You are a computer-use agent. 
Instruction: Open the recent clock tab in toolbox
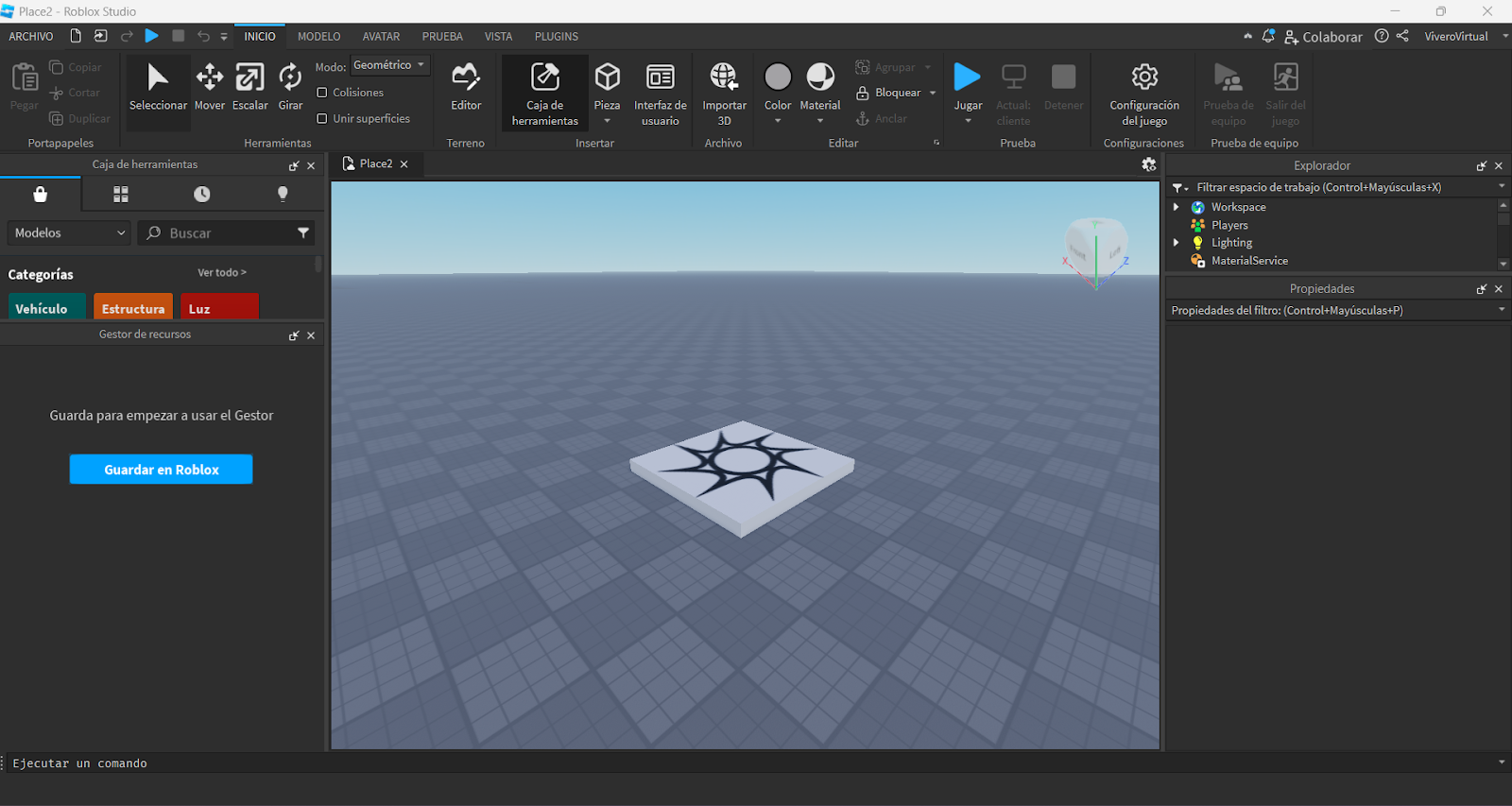[202, 194]
